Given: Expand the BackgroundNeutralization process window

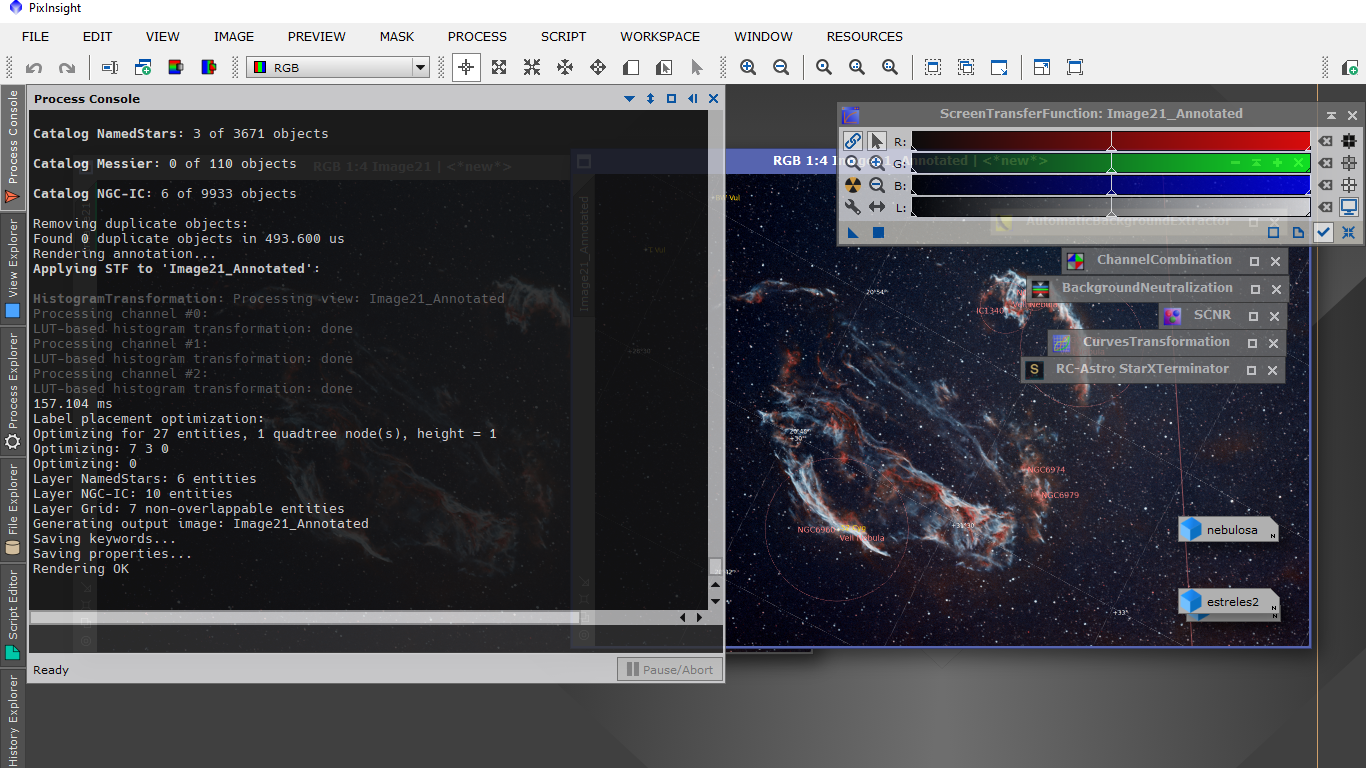Looking at the screenshot, I should tap(1254, 289).
